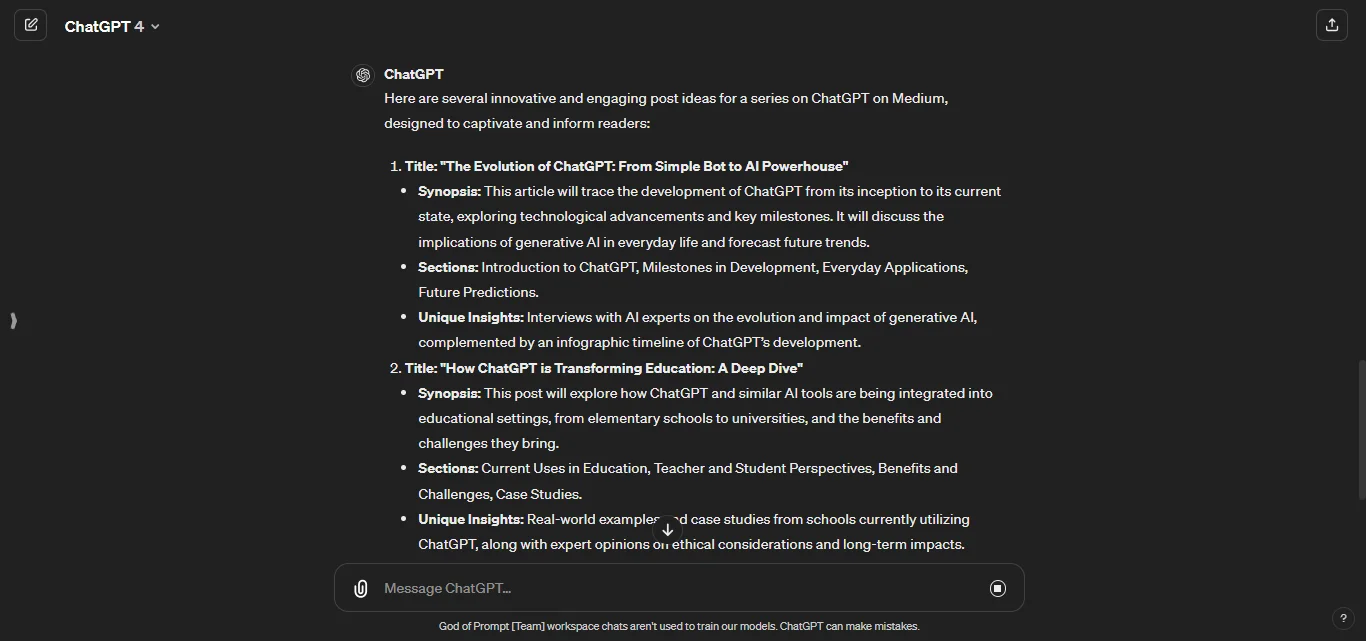
Task: Select ChatGPT 4 in the header bar
Action: (x=104, y=26)
